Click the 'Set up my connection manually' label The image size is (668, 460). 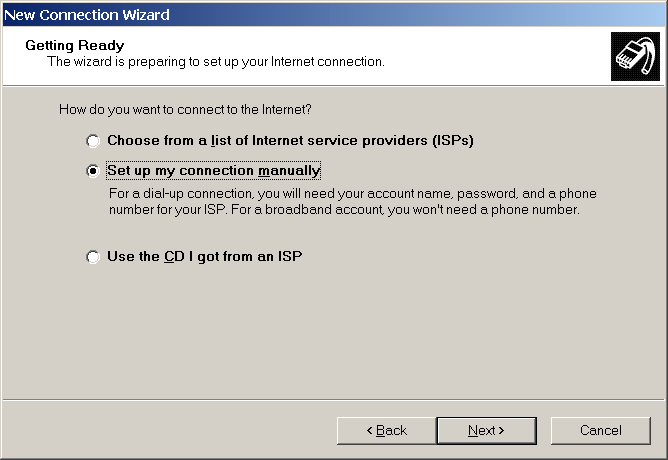(213, 171)
